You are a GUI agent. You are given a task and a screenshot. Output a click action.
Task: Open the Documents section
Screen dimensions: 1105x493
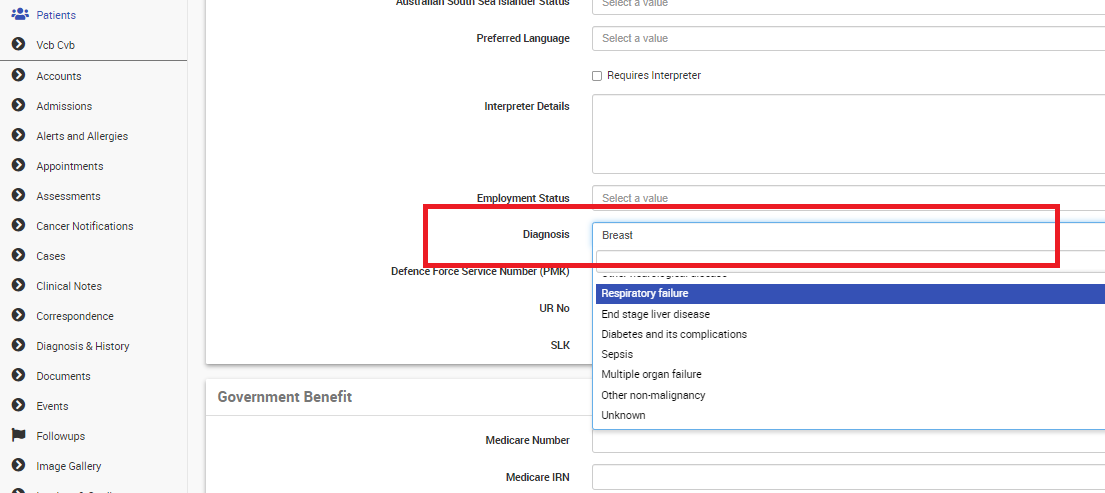pyautogui.click(x=63, y=376)
